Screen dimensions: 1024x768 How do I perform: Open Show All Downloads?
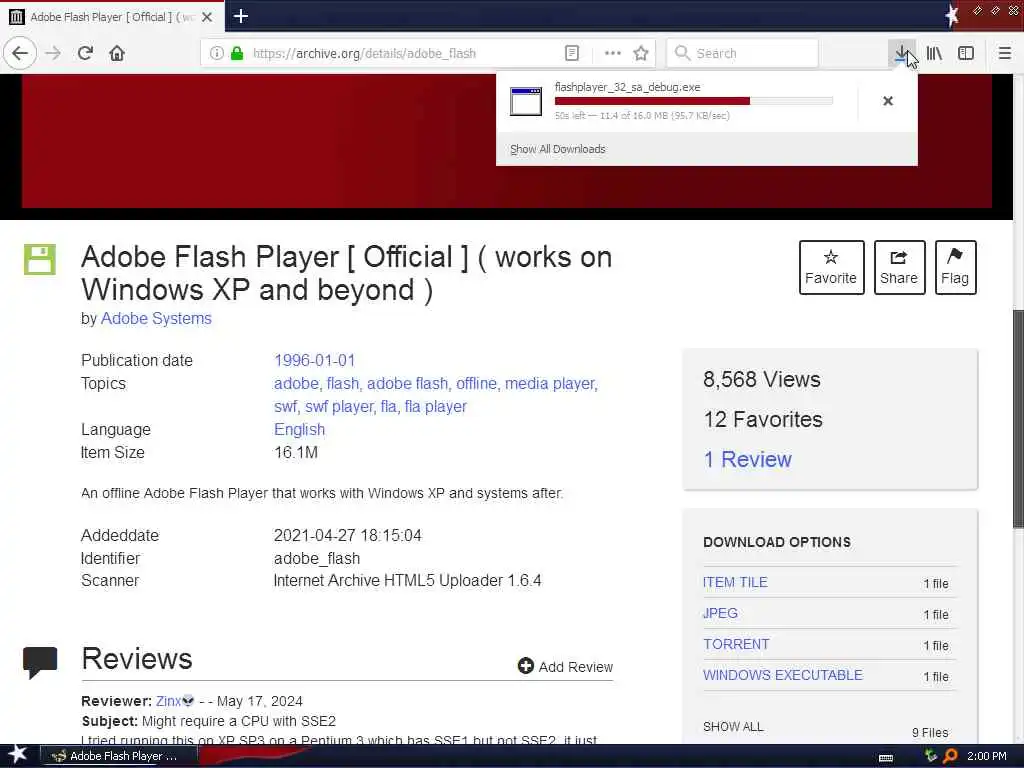pos(558,149)
